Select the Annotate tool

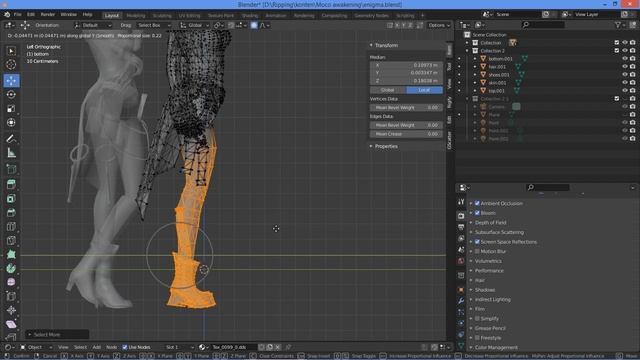tap(11, 139)
